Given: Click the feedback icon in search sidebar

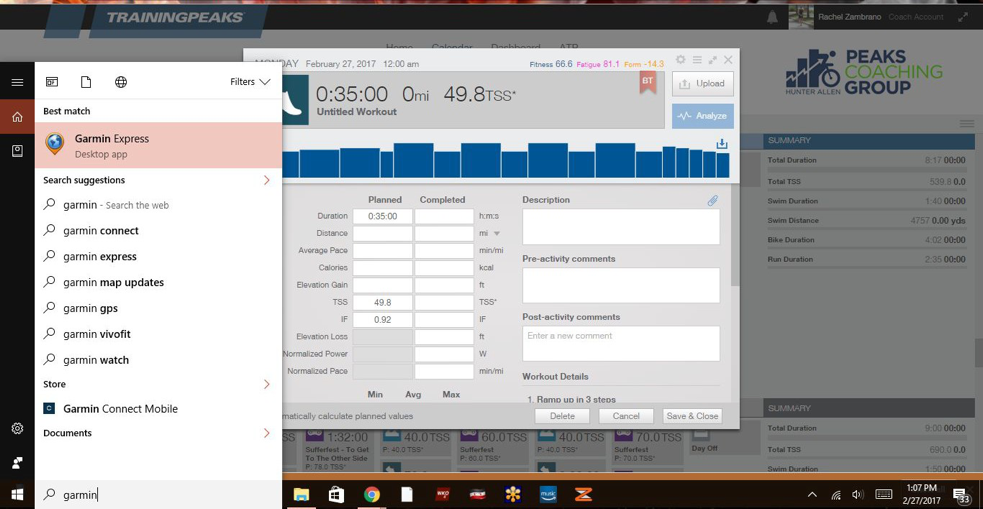Looking at the screenshot, I should click(17, 463).
